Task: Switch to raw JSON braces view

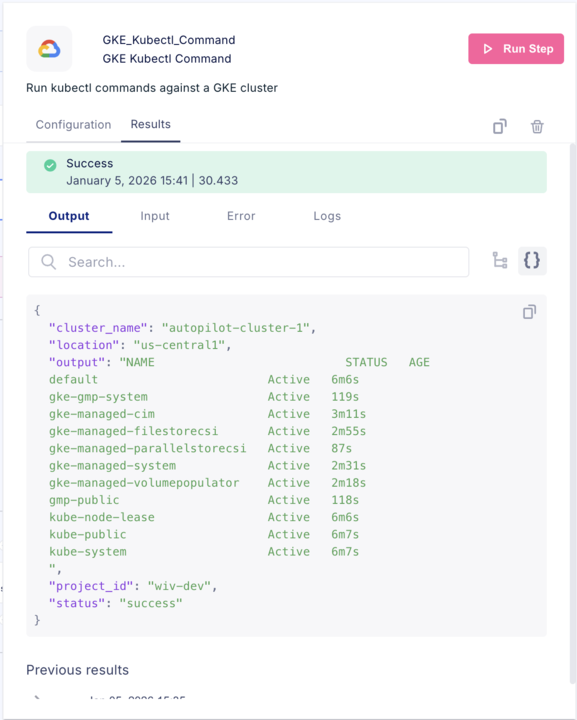Action: pyautogui.click(x=532, y=260)
